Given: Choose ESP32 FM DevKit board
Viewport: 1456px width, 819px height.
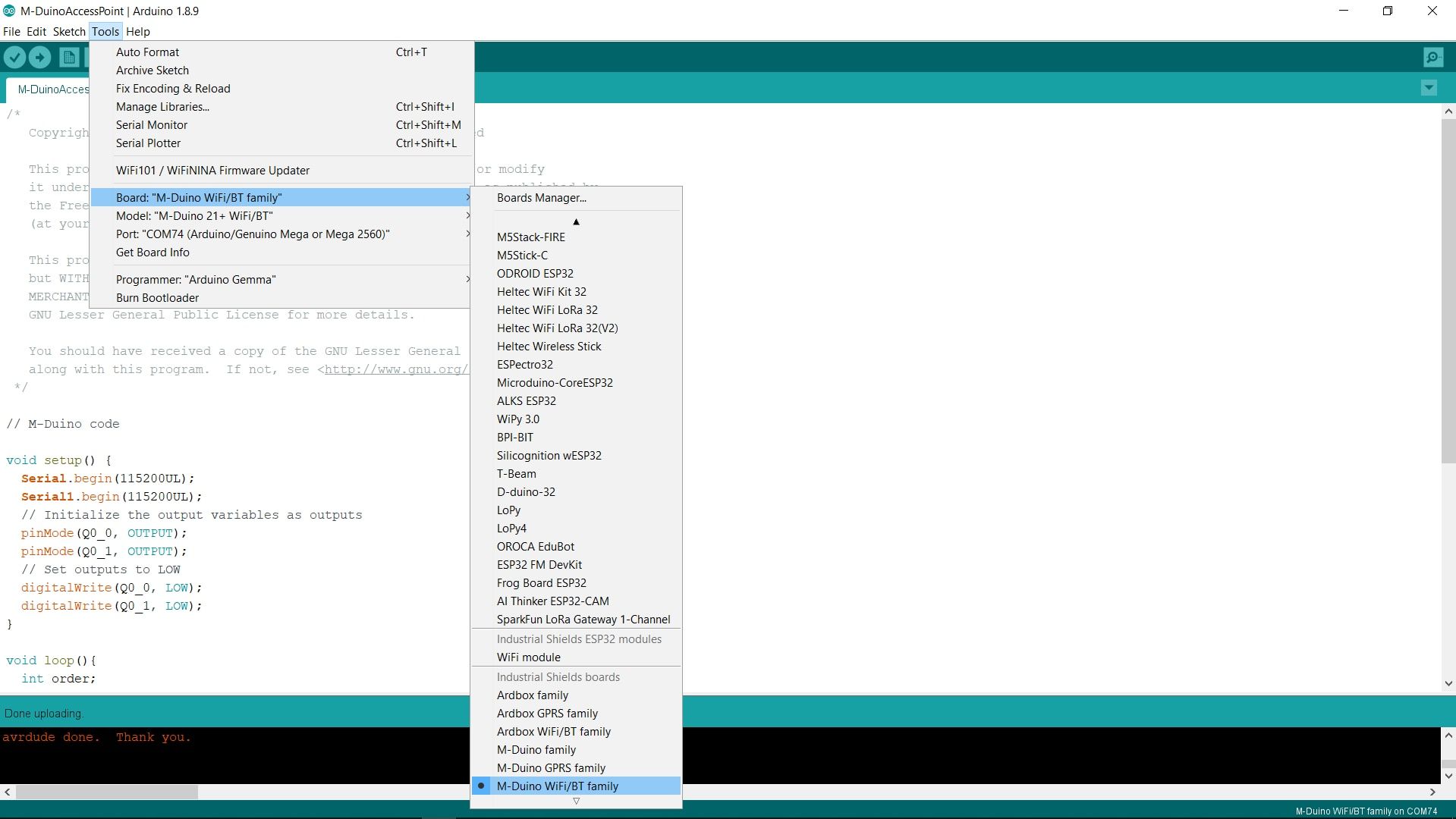Looking at the screenshot, I should pos(576,565).
